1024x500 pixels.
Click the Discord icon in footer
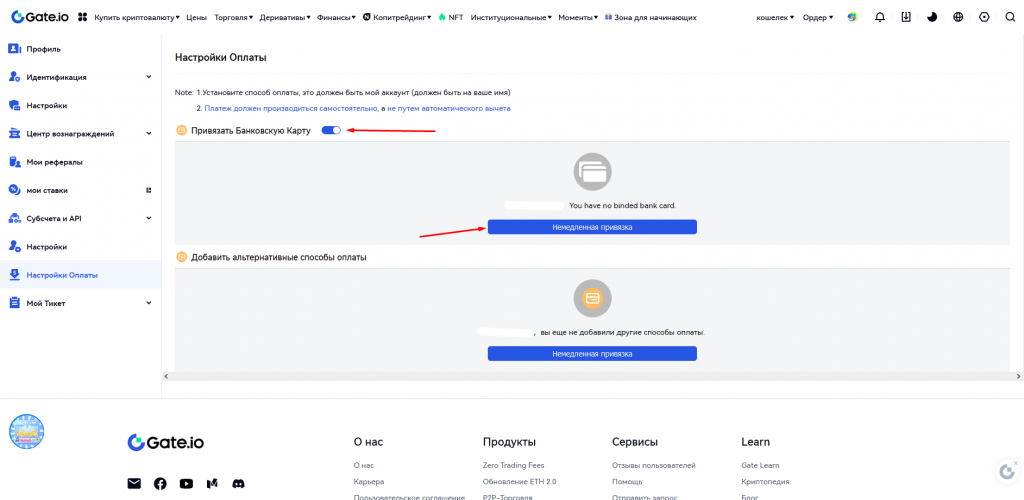click(x=238, y=483)
